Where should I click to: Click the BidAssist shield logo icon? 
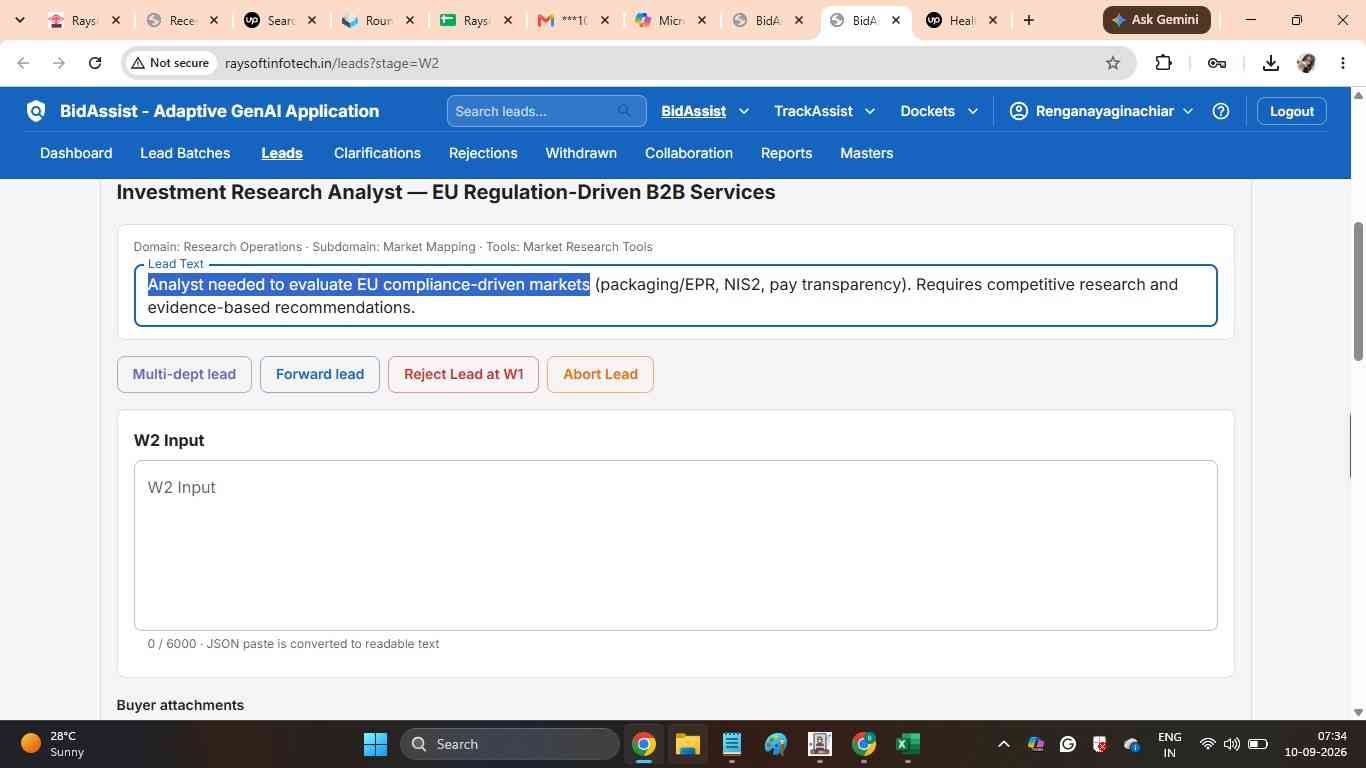pyautogui.click(x=36, y=111)
